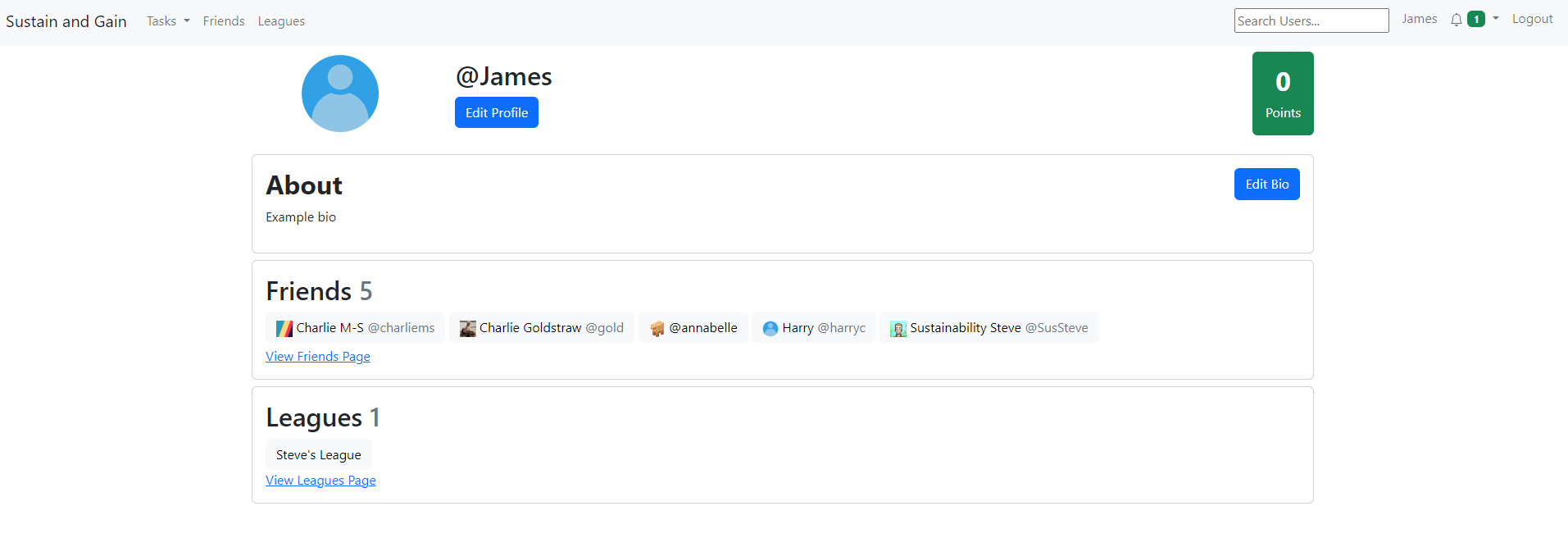Open the Steve's League chip

click(x=318, y=455)
